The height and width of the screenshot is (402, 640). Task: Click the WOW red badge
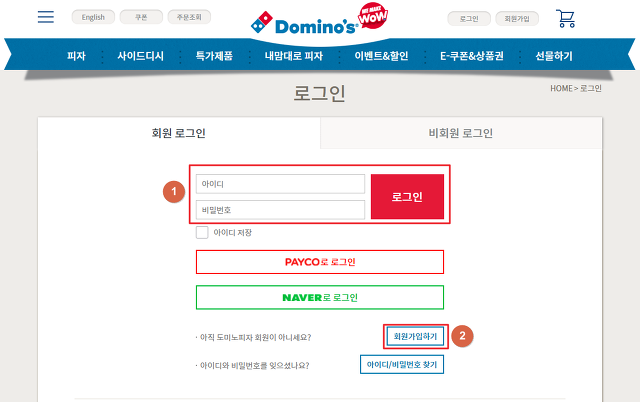(373, 16)
